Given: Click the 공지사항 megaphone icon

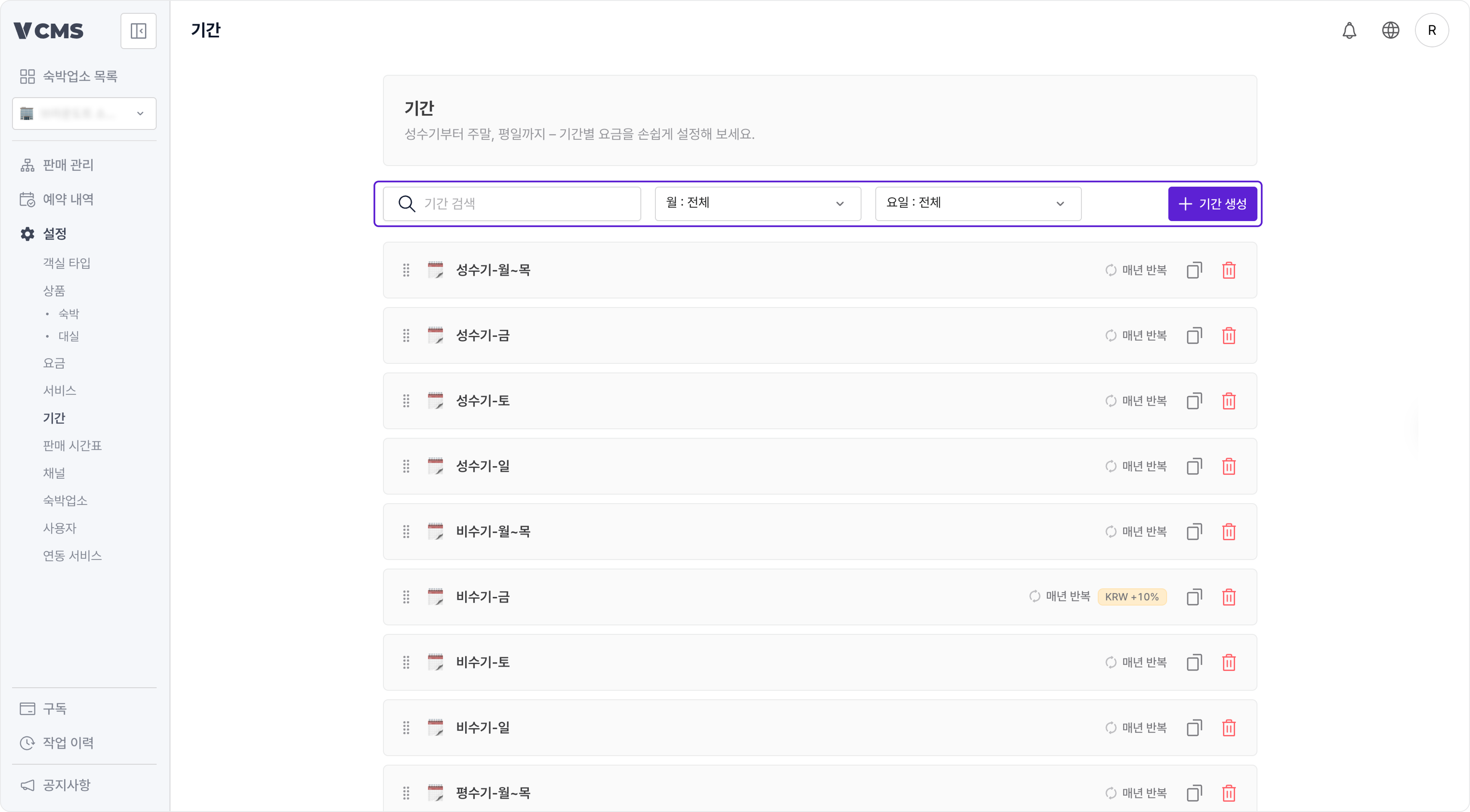Looking at the screenshot, I should click(x=27, y=785).
